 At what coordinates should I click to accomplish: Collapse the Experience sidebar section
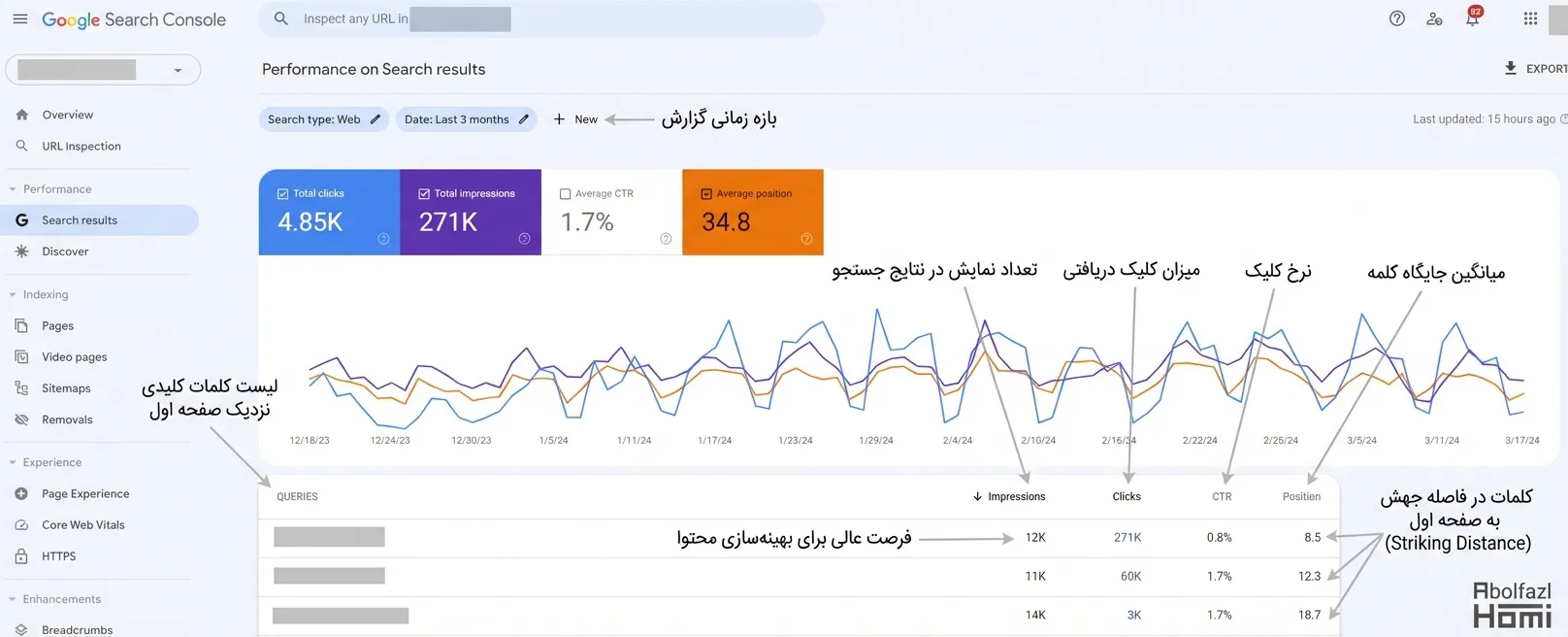point(13,463)
